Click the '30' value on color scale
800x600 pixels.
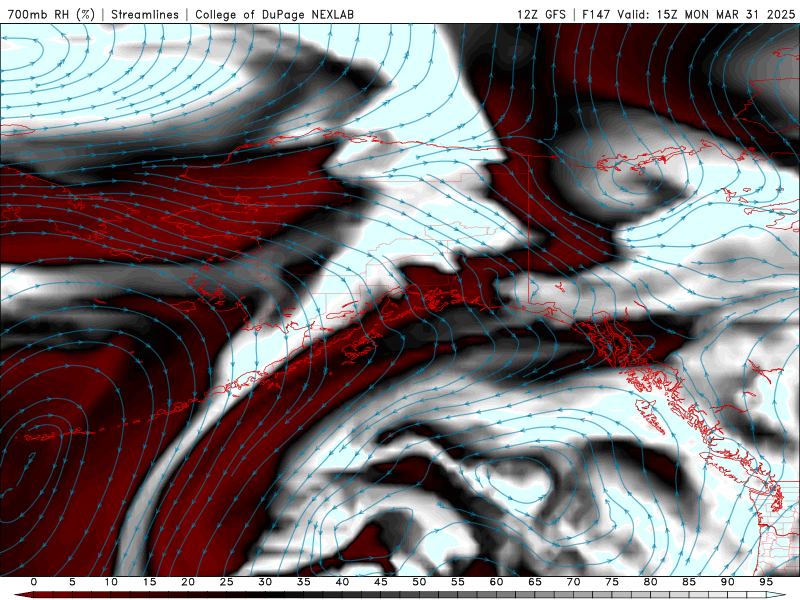[265, 582]
